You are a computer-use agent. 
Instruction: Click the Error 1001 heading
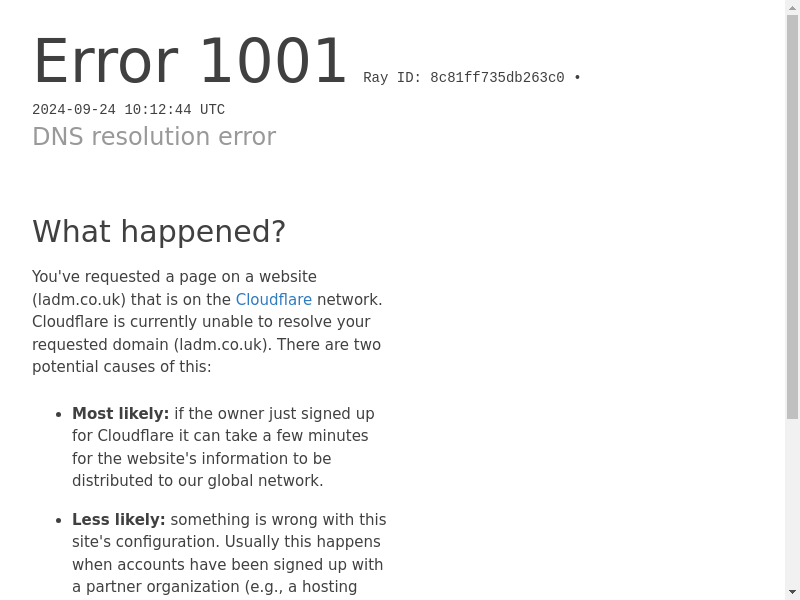(190, 61)
